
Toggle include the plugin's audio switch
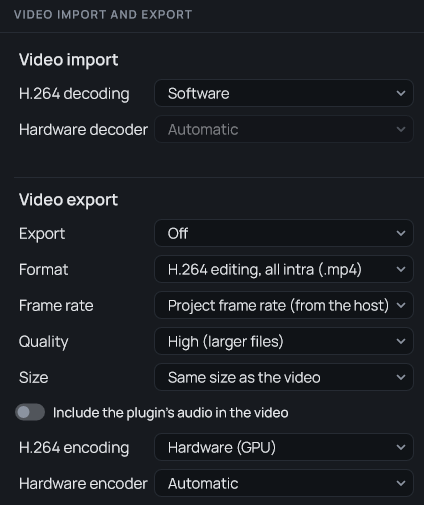click(x=30, y=412)
